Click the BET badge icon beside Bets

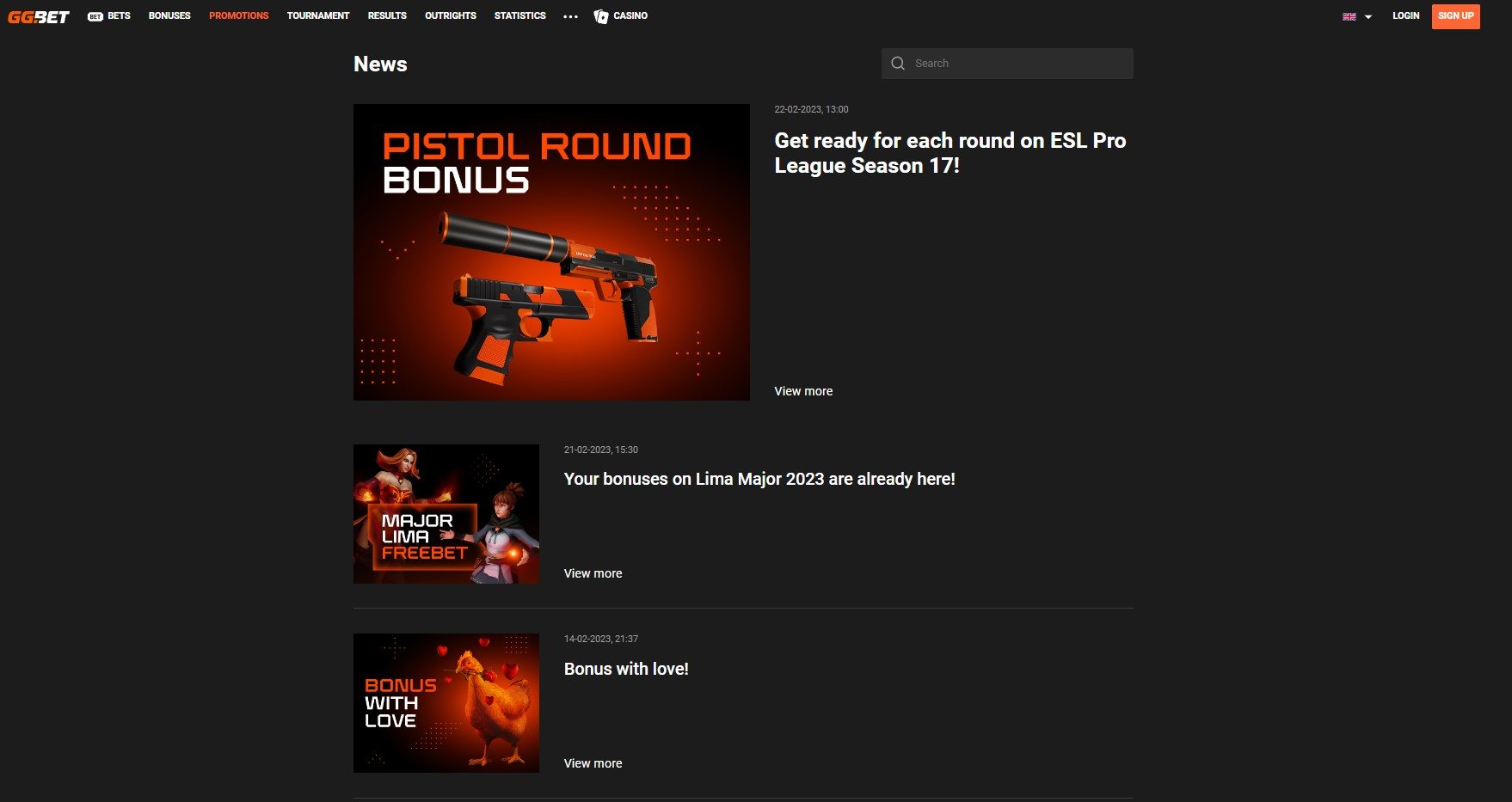95,16
